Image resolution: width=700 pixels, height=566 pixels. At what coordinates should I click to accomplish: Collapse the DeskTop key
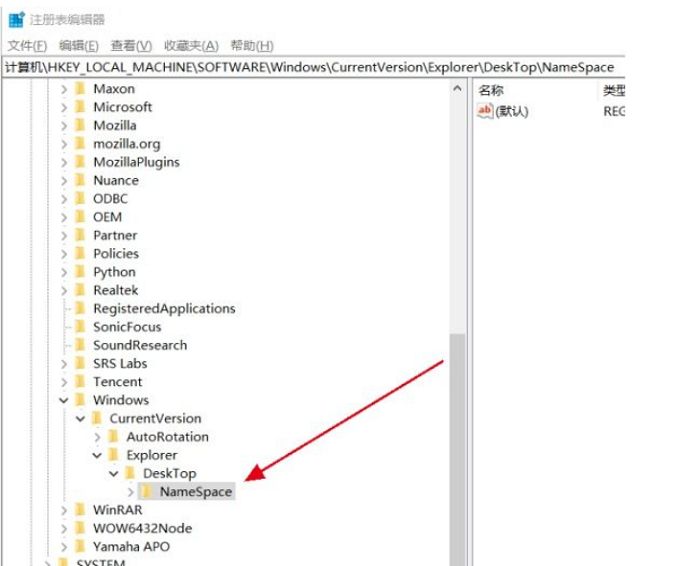(113, 474)
